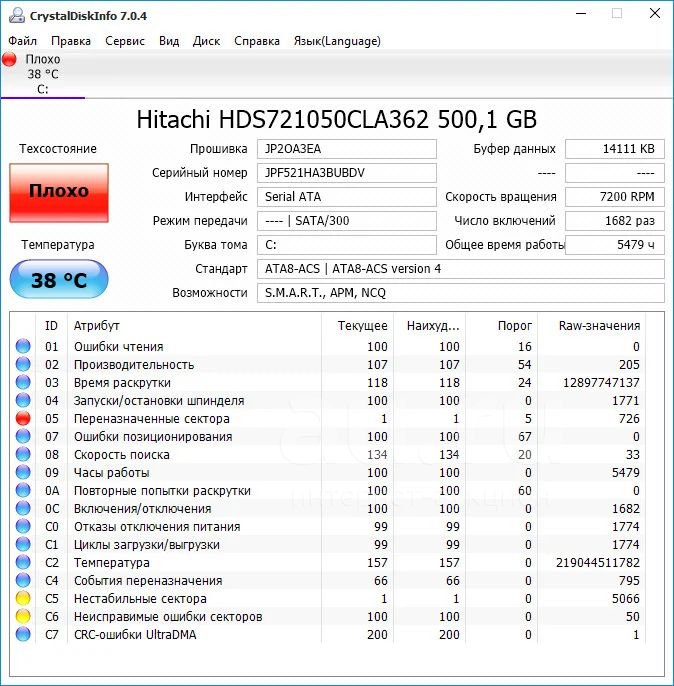This screenshot has width=674, height=686.
Task: Open the Файл menu
Action: pos(22,41)
